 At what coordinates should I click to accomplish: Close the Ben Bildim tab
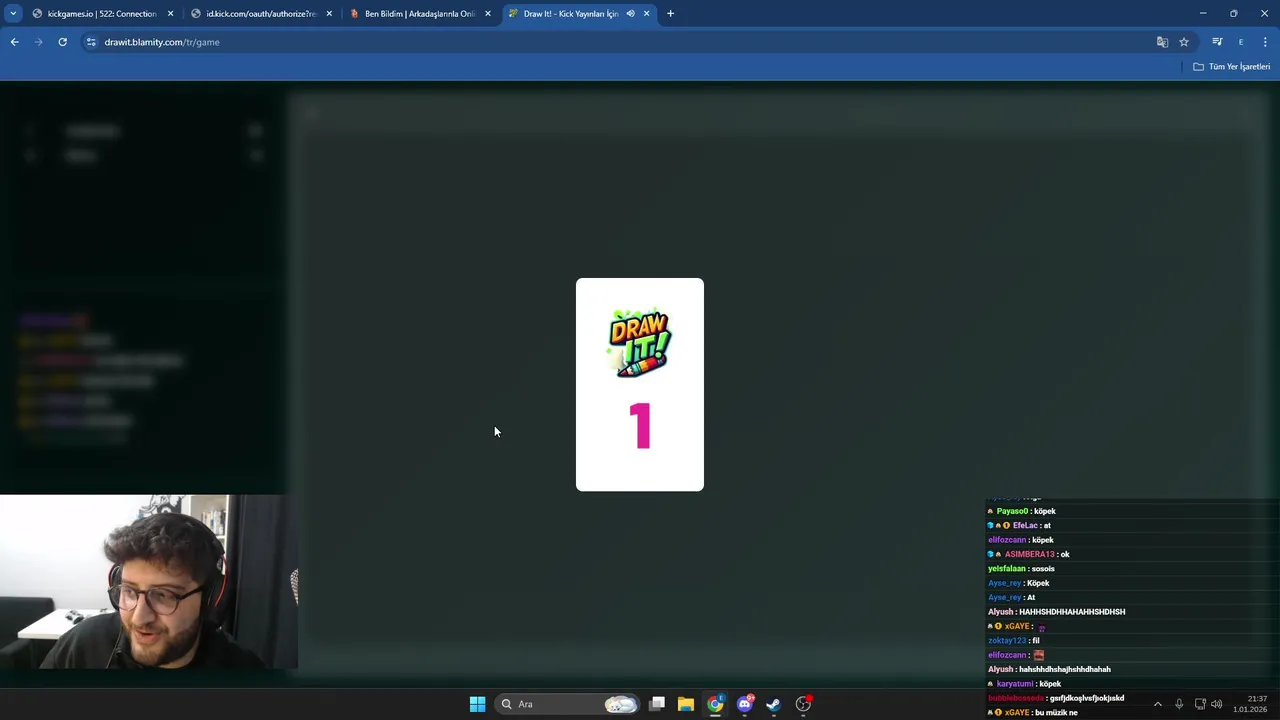click(x=488, y=14)
